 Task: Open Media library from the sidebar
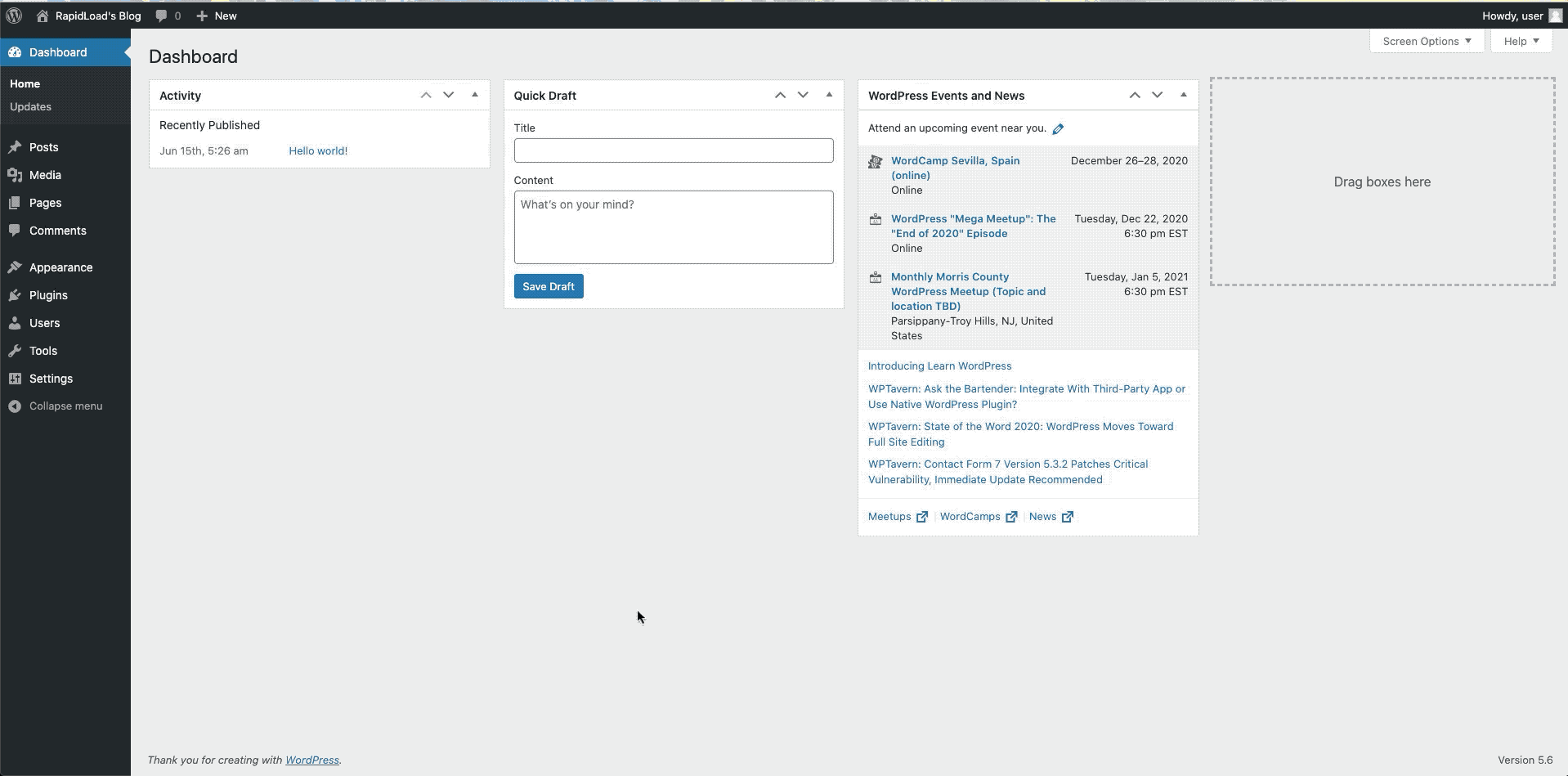point(45,175)
